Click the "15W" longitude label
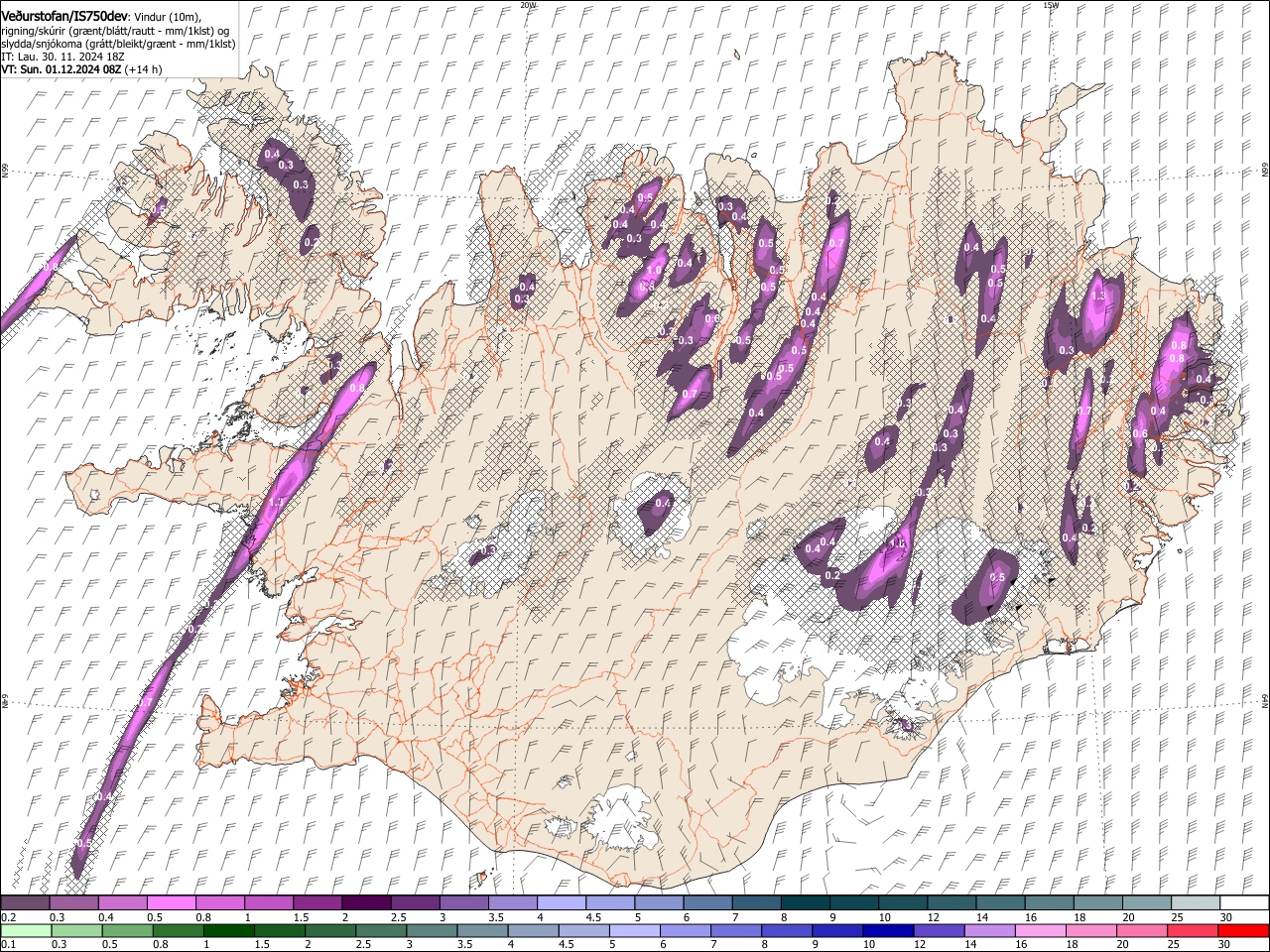The height and width of the screenshot is (952, 1270). pos(1051,5)
